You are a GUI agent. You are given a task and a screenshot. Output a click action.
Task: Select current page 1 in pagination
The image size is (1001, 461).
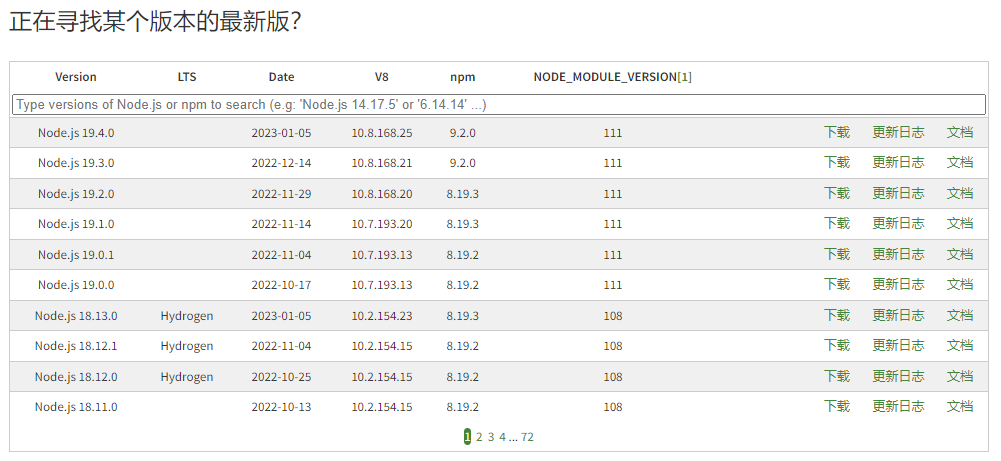tap(467, 437)
